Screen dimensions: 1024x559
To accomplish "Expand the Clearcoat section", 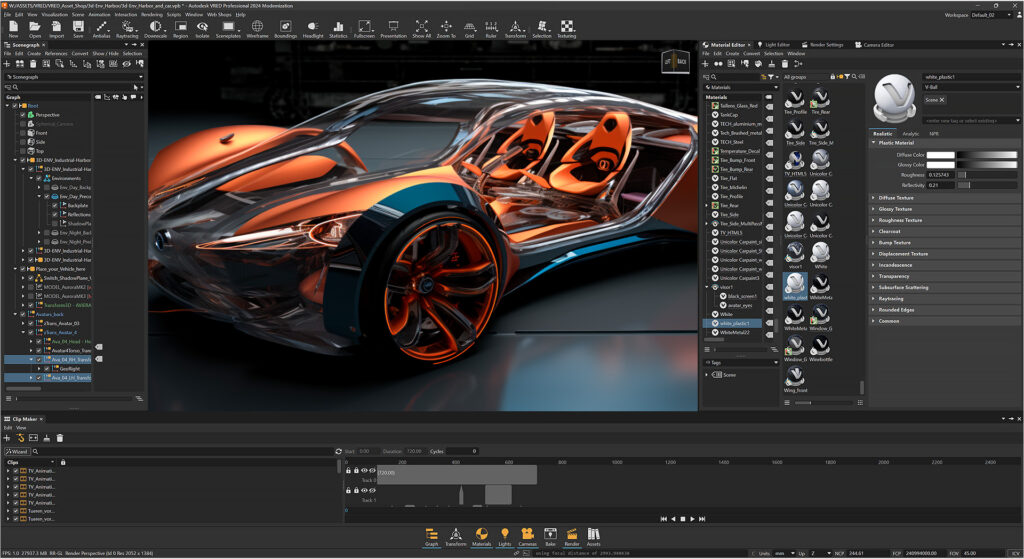I will pyautogui.click(x=873, y=231).
